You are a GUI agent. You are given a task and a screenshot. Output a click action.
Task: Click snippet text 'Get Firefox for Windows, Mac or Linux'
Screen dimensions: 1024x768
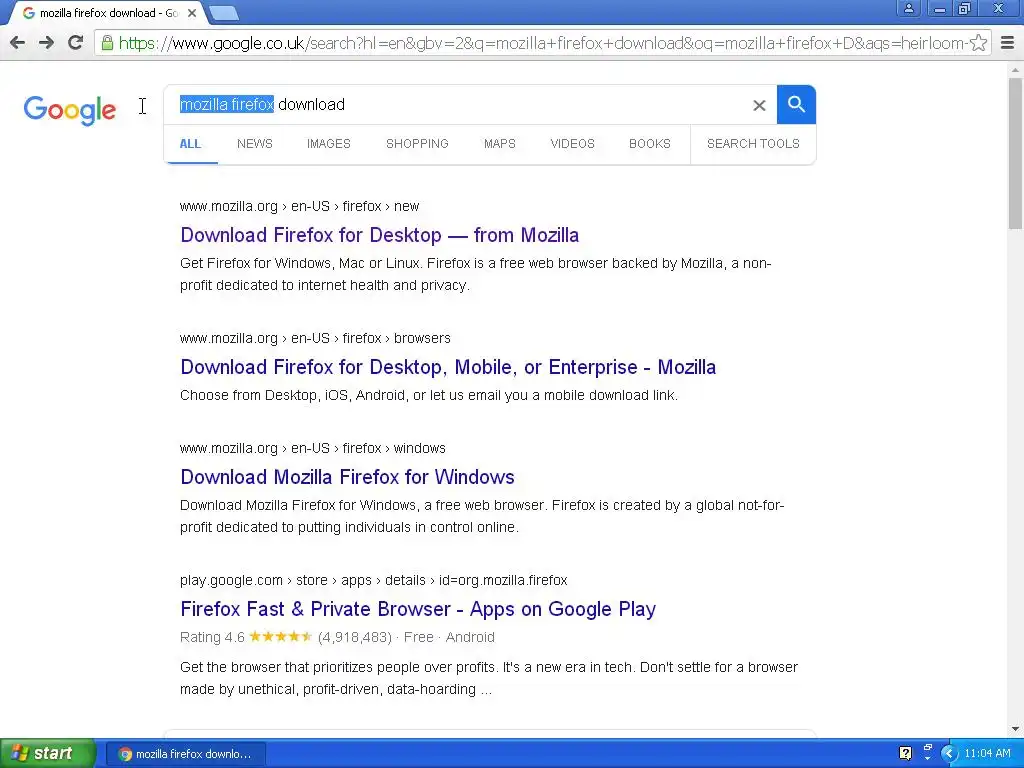point(302,263)
